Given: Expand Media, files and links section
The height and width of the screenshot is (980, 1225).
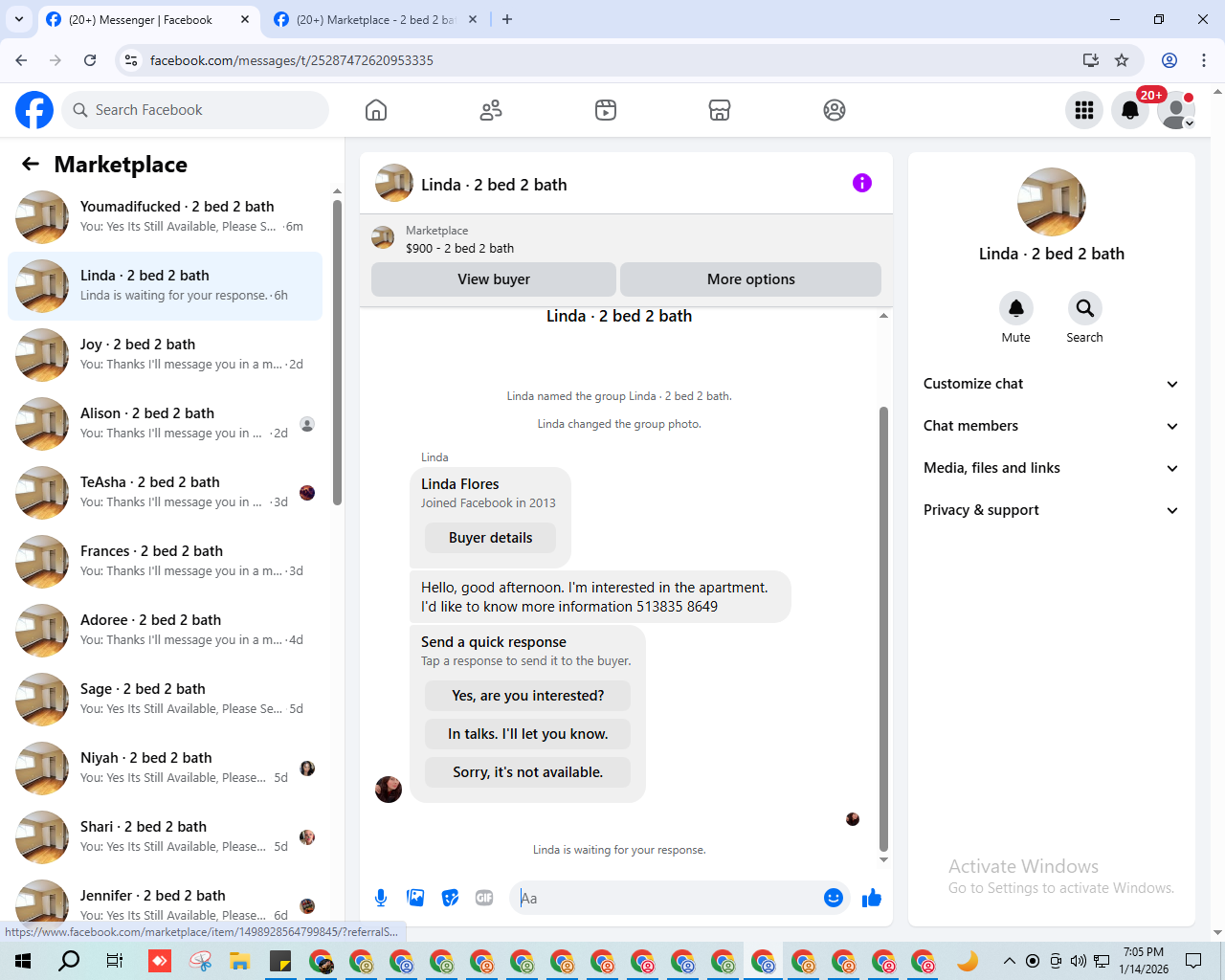Looking at the screenshot, I should [x=1051, y=468].
